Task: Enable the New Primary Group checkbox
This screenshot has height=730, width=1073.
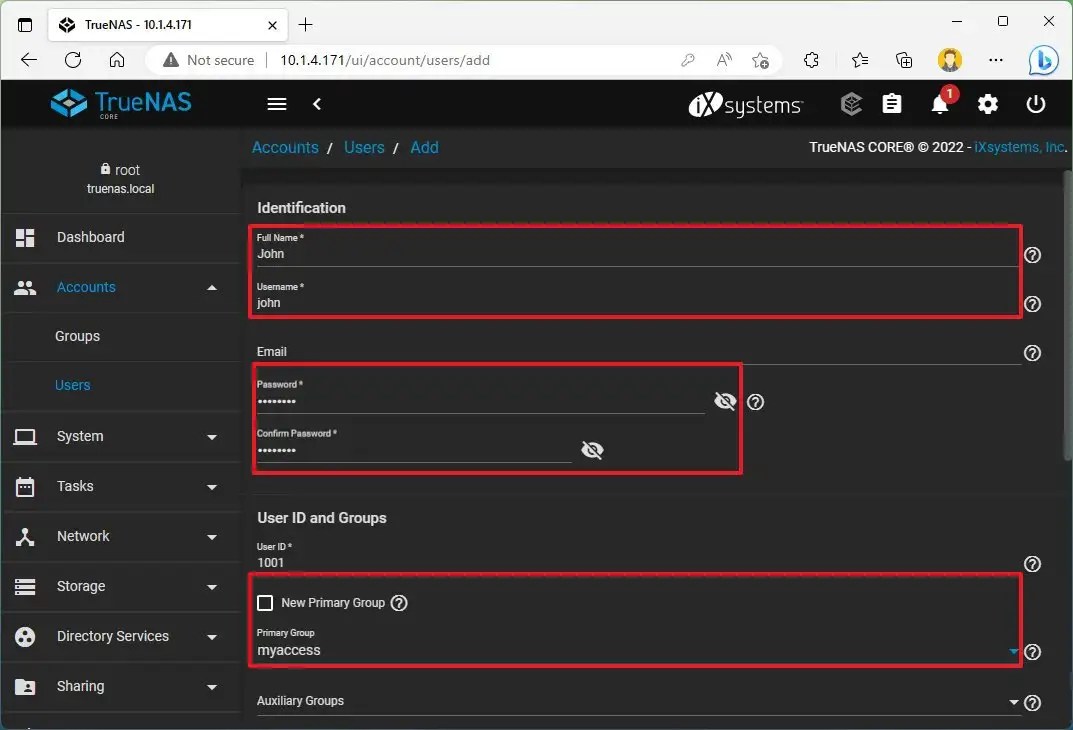Action: coord(265,602)
